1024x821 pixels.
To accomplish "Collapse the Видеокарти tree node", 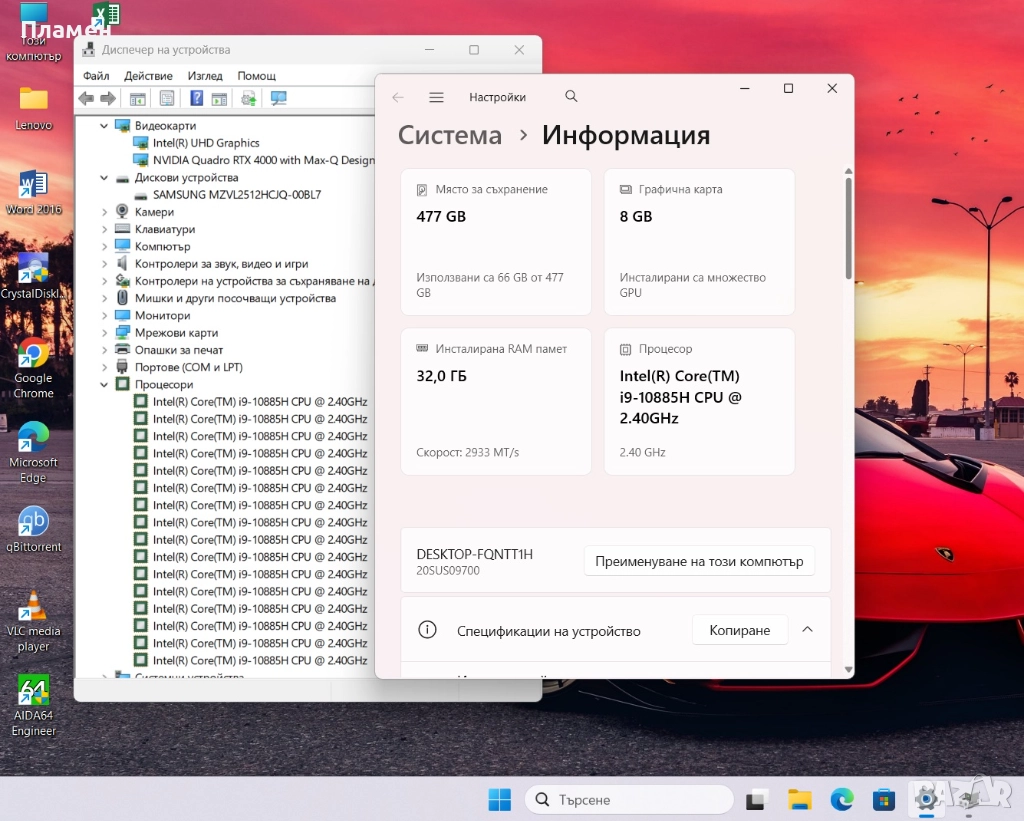I will (105, 126).
